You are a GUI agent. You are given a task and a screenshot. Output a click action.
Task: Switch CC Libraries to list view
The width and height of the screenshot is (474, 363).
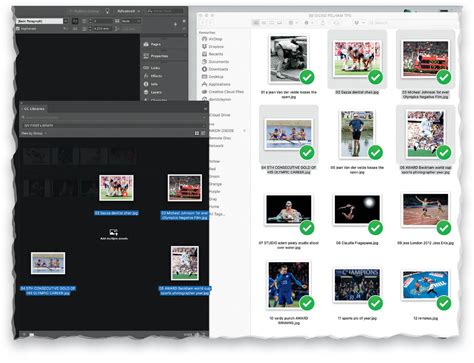(x=203, y=133)
